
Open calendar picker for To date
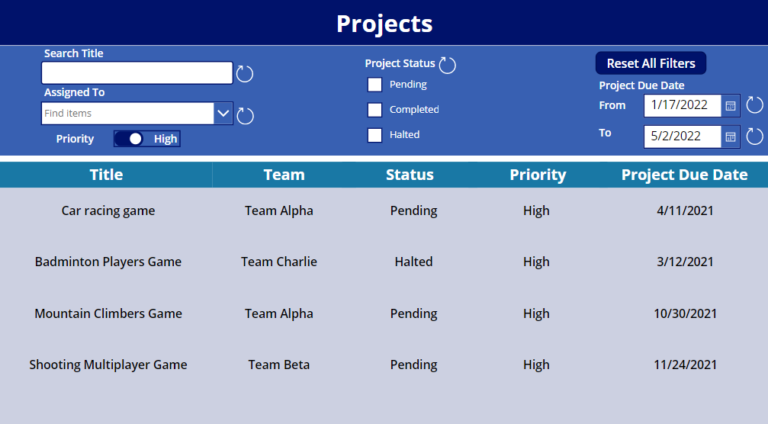click(730, 137)
